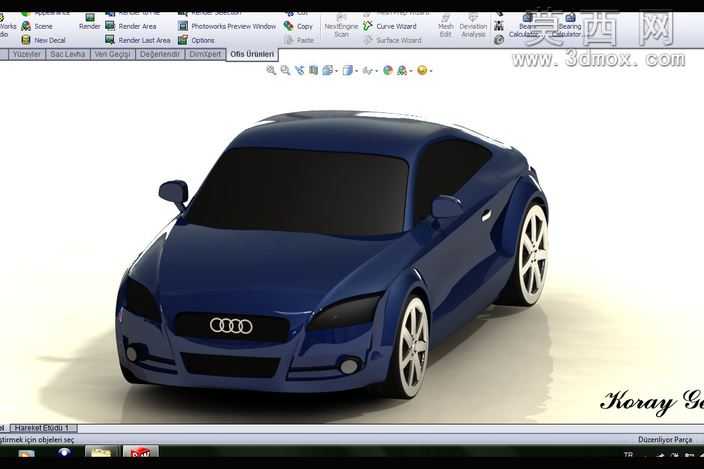Click the Hide/Show Items icon
Image resolution: width=704 pixels, height=469 pixels.
[367, 70]
